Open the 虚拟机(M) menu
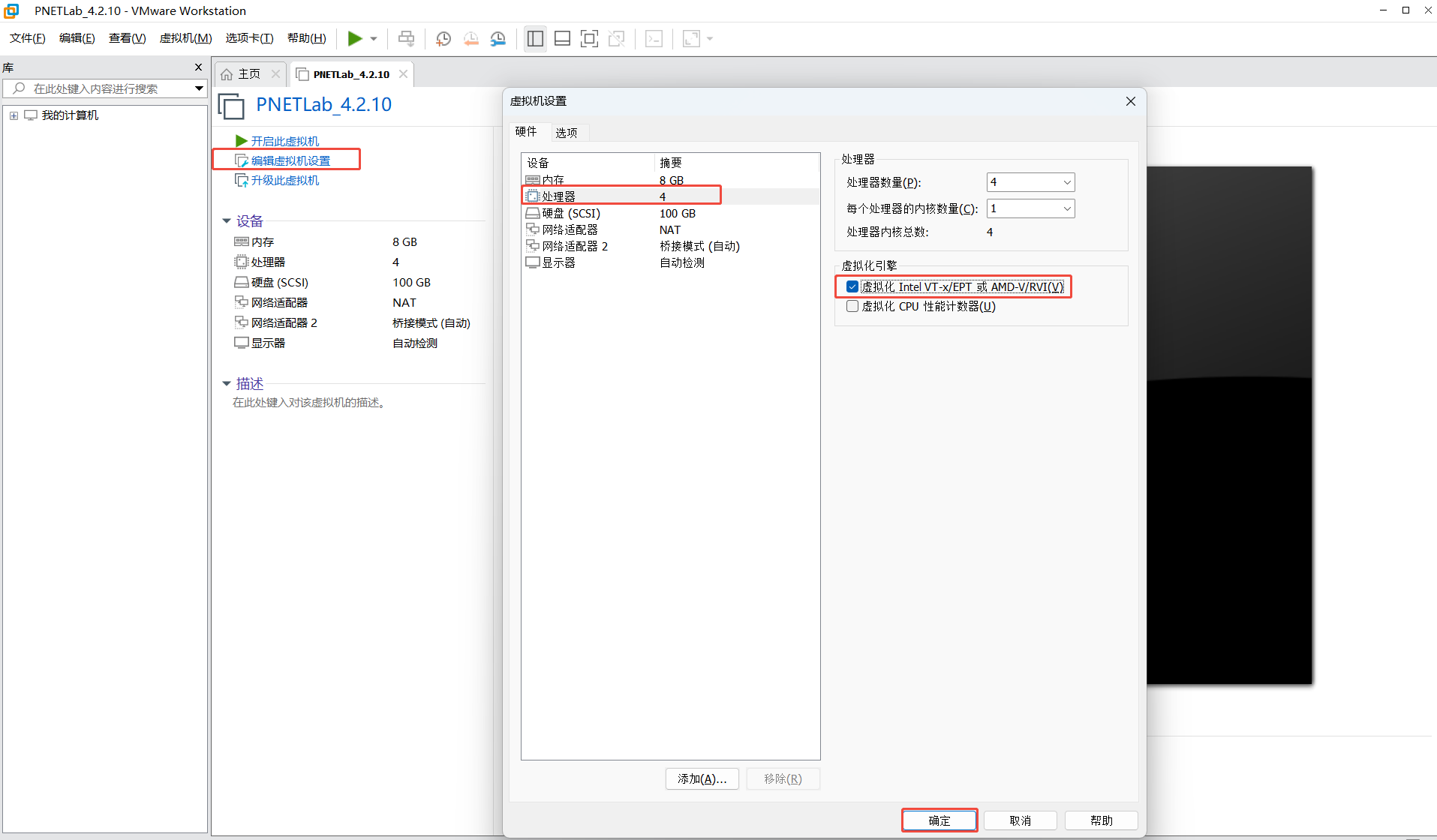Viewport: 1437px width, 840px height. point(185,38)
